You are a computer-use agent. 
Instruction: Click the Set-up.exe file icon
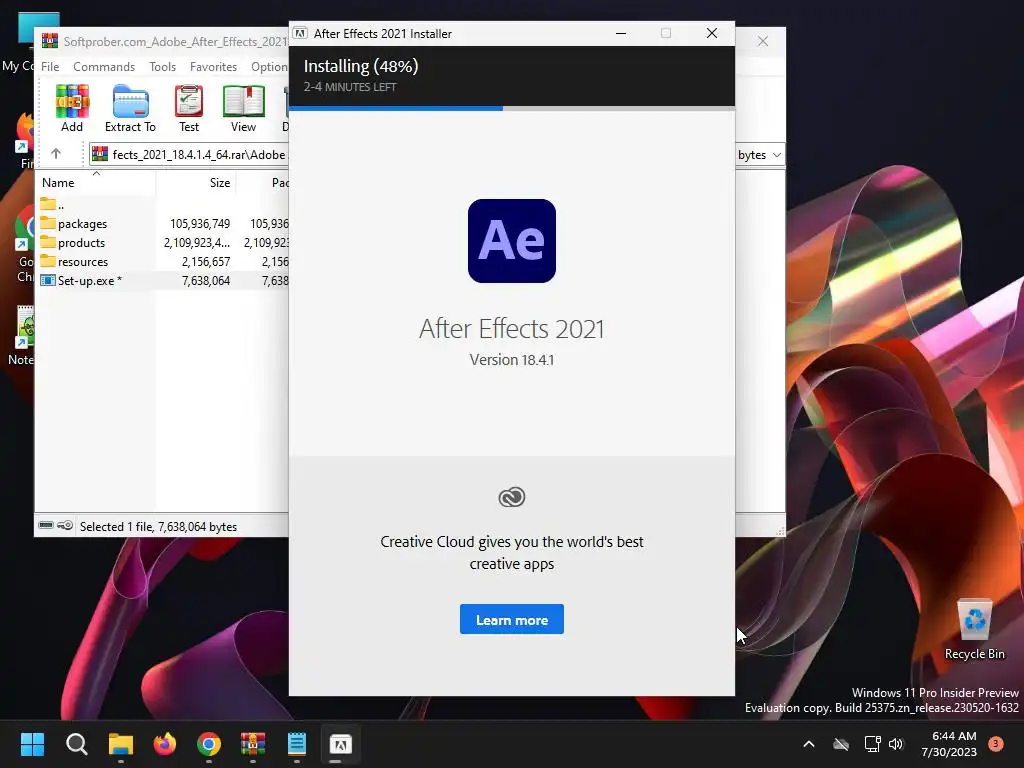(x=48, y=281)
